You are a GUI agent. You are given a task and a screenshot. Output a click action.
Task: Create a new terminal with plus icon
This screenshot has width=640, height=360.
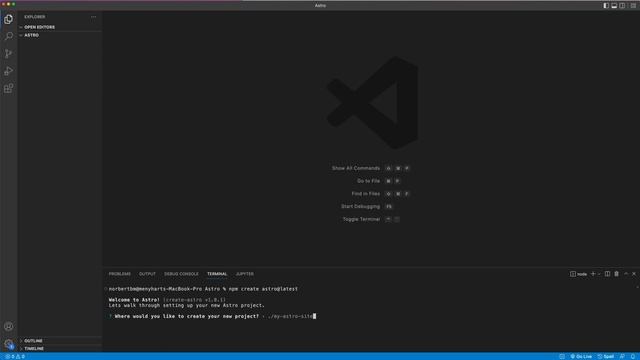point(593,274)
